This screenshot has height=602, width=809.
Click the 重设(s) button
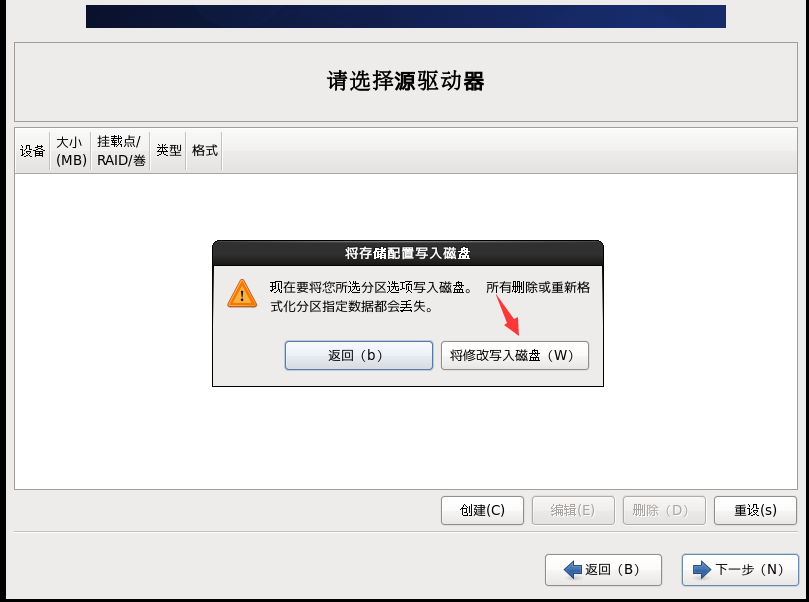coord(755,511)
